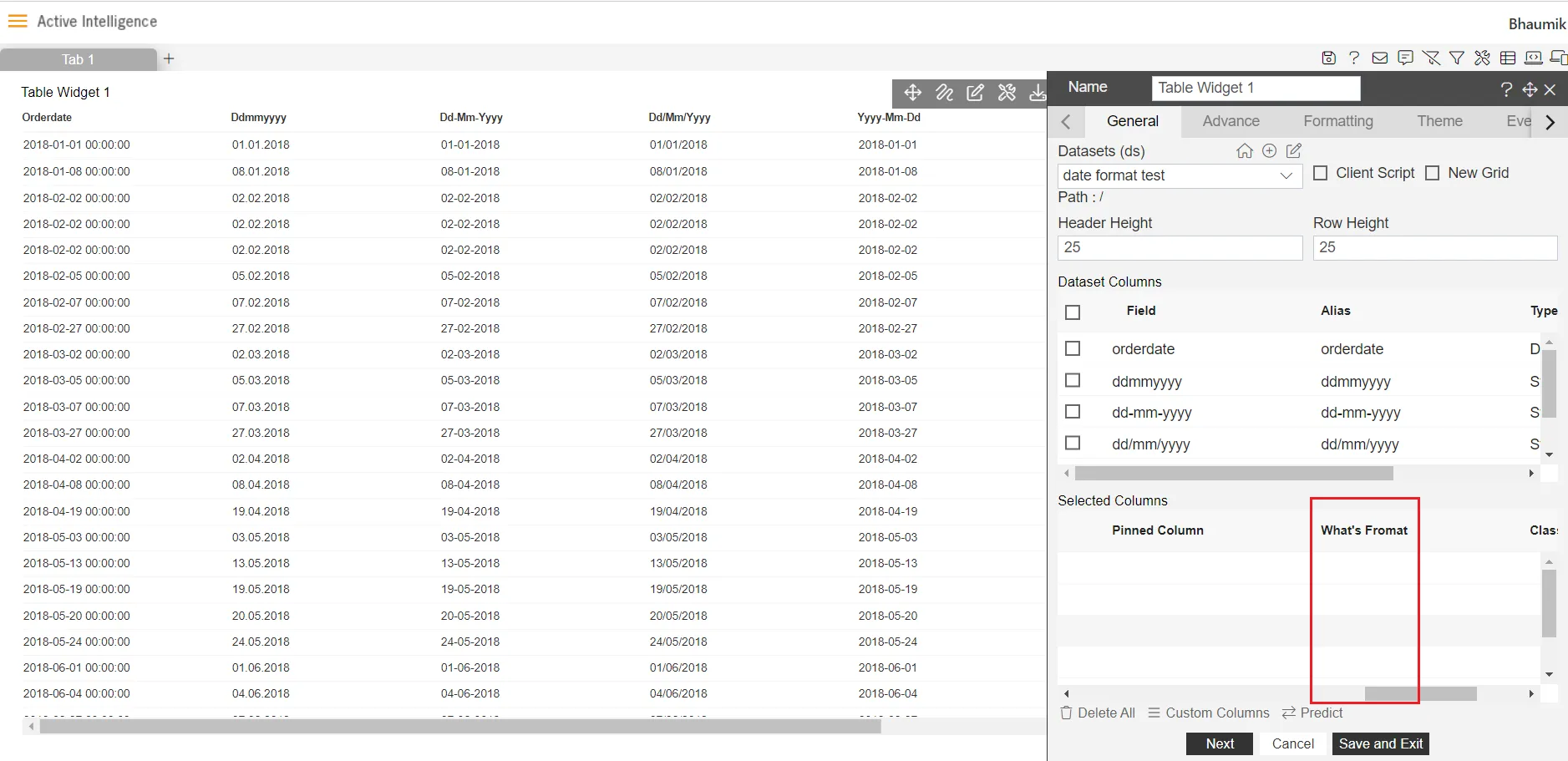Click the Custom Columns link
1568x761 pixels.
[x=1217, y=713]
